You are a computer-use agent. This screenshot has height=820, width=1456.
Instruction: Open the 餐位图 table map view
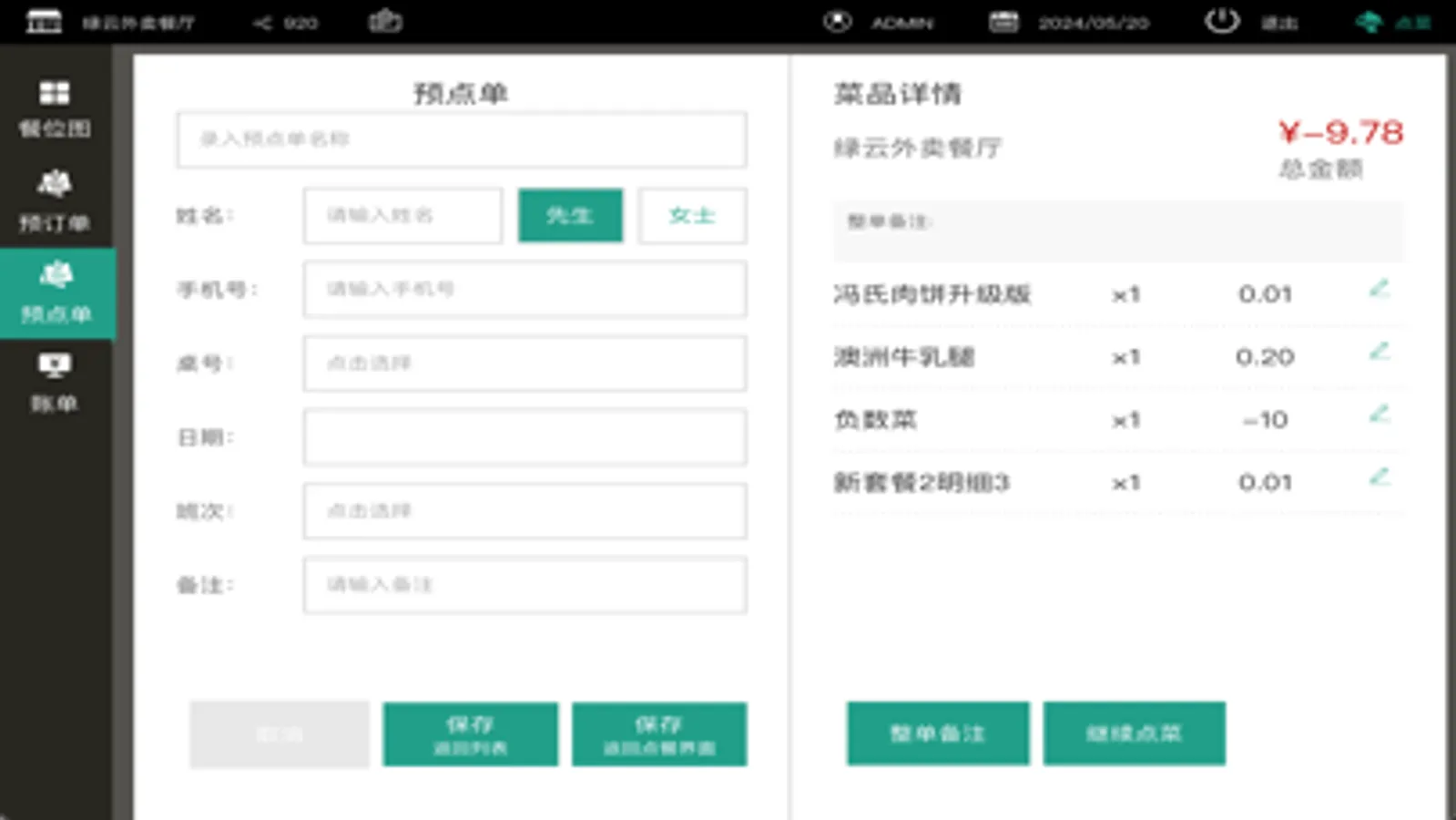pos(55,109)
